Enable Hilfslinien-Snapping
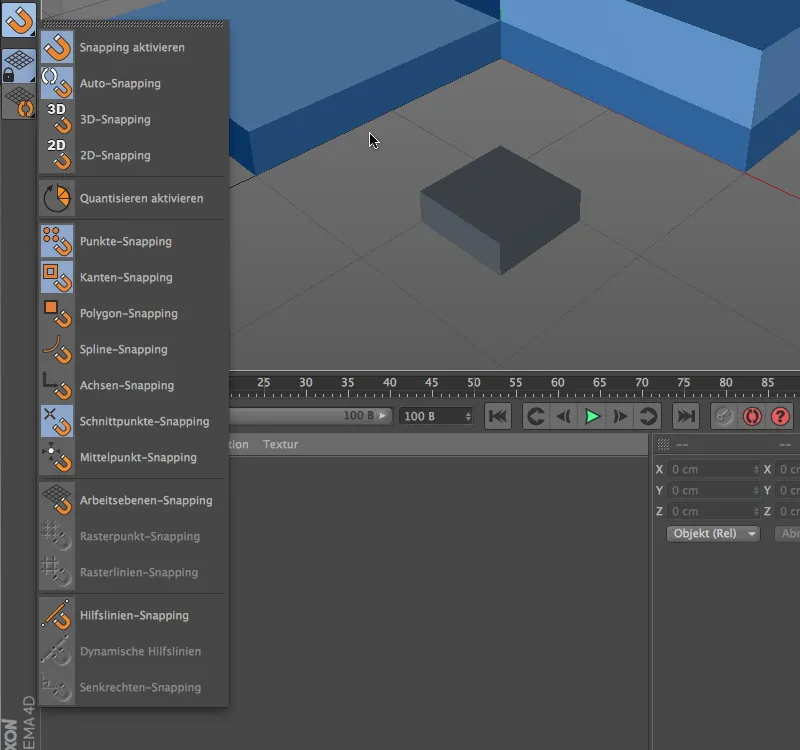 click(x=134, y=615)
